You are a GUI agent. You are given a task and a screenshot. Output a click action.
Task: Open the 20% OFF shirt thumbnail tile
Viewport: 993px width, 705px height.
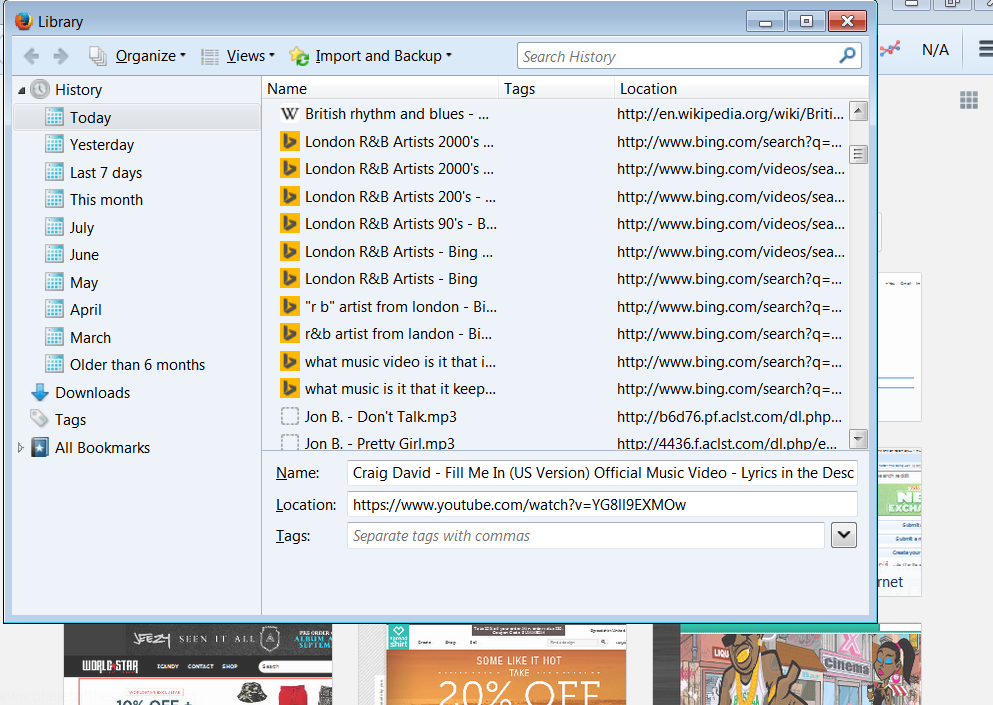point(507,664)
